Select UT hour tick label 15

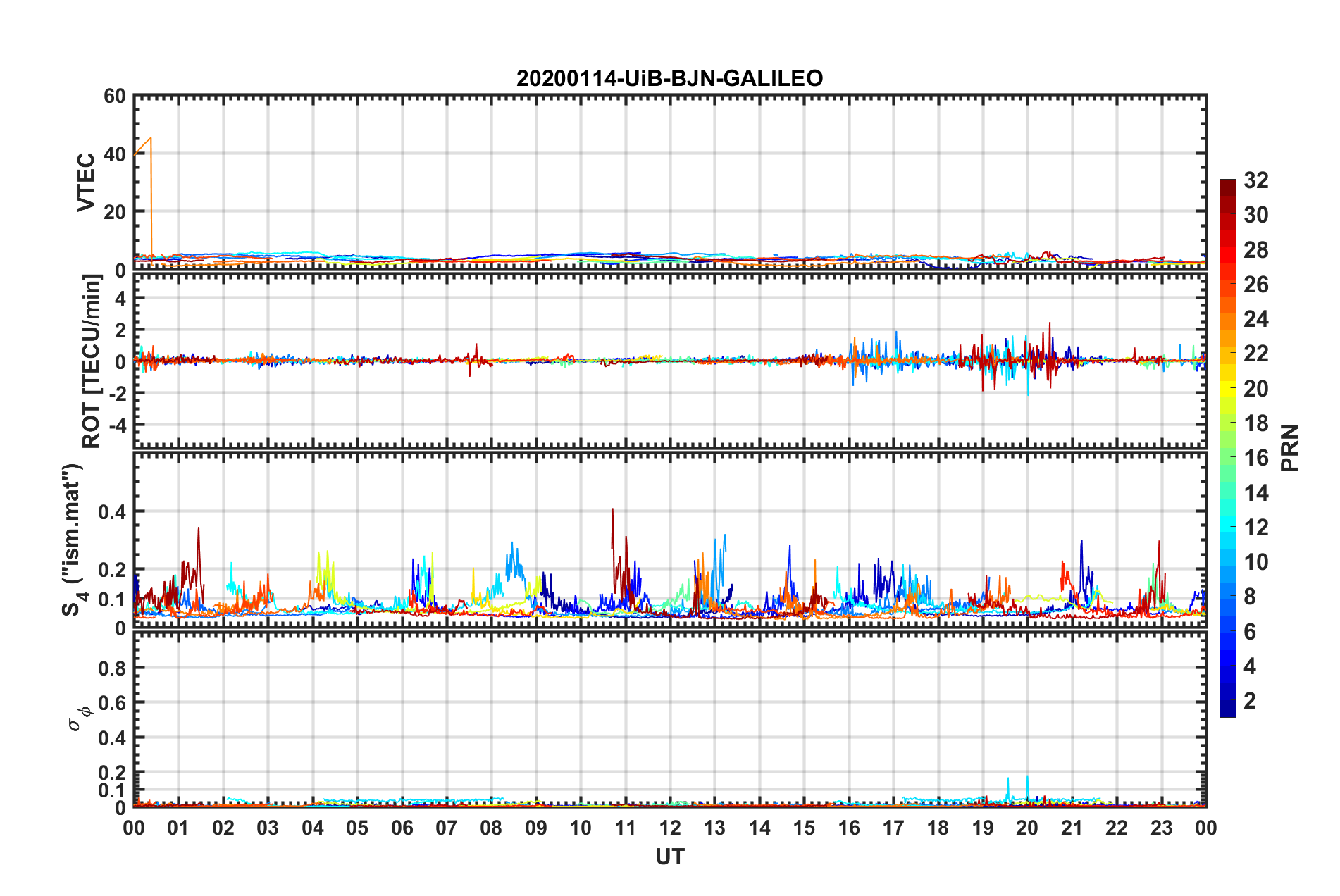pos(804,828)
